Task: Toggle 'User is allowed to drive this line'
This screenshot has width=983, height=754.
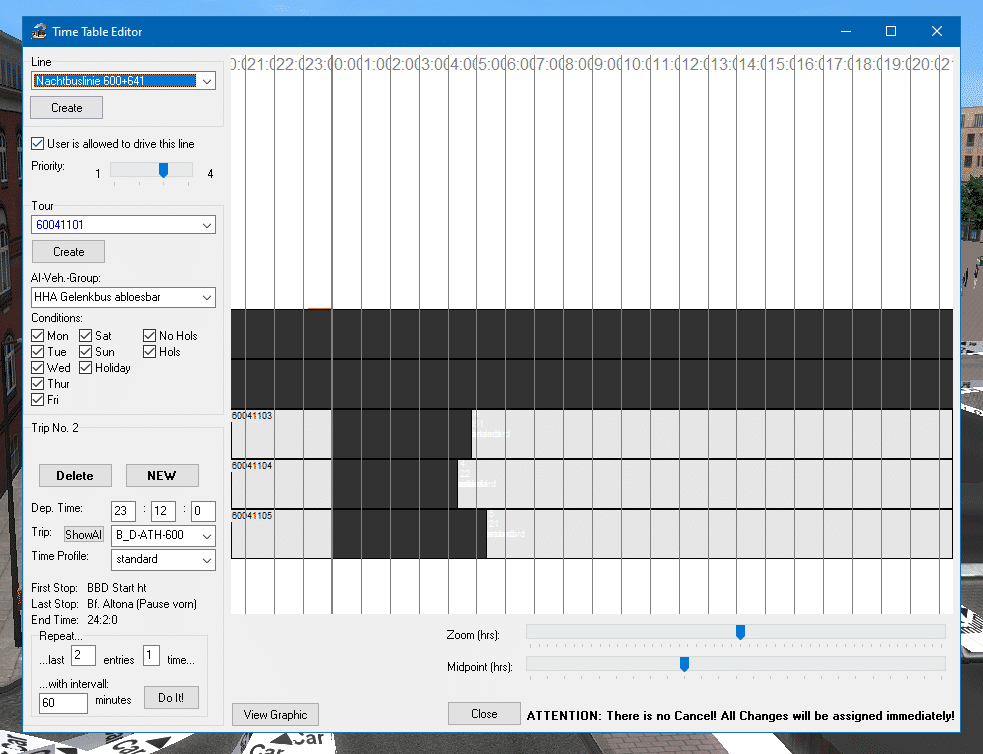Action: pyautogui.click(x=38, y=144)
